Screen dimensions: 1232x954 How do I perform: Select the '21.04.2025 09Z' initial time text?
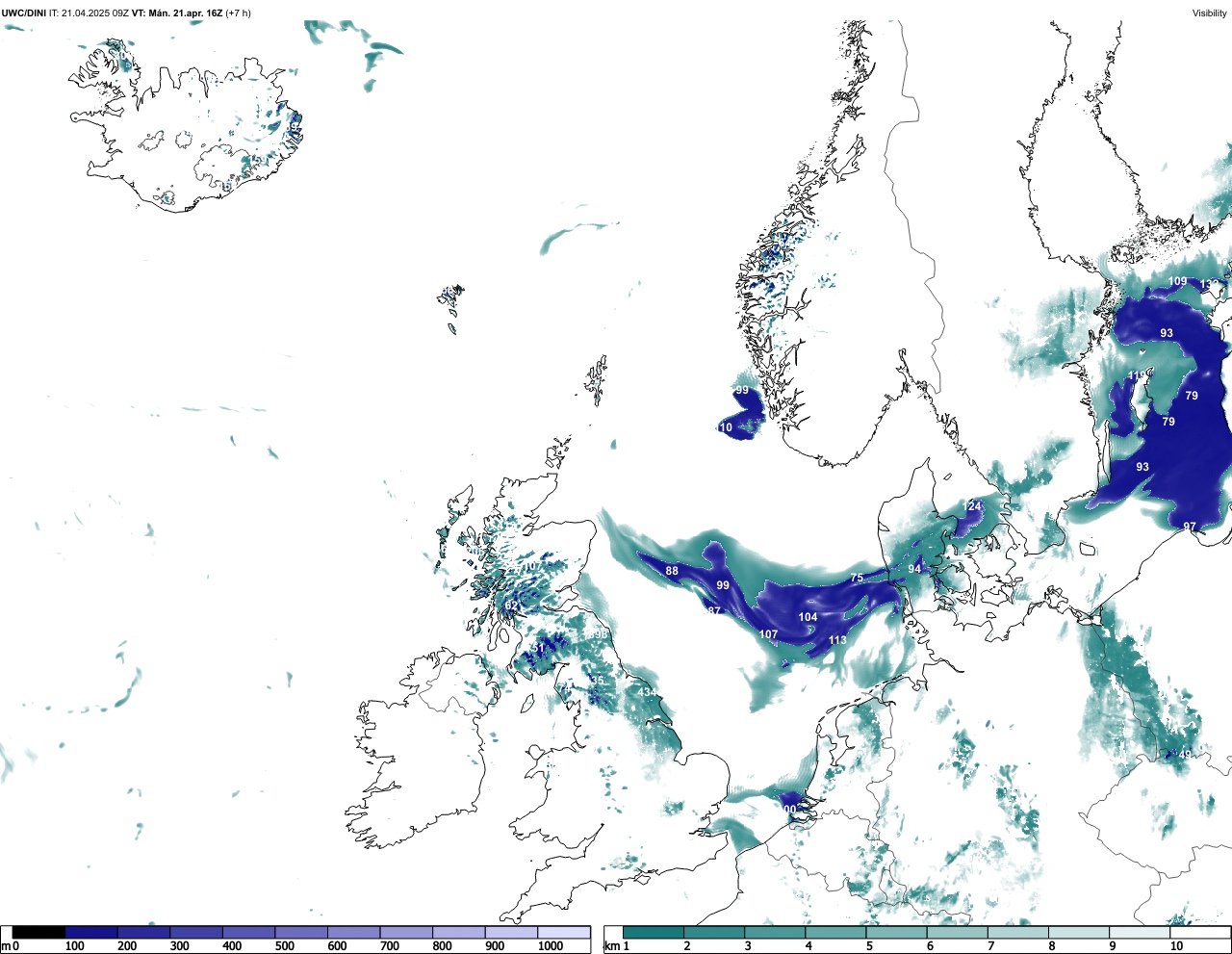pos(94,13)
